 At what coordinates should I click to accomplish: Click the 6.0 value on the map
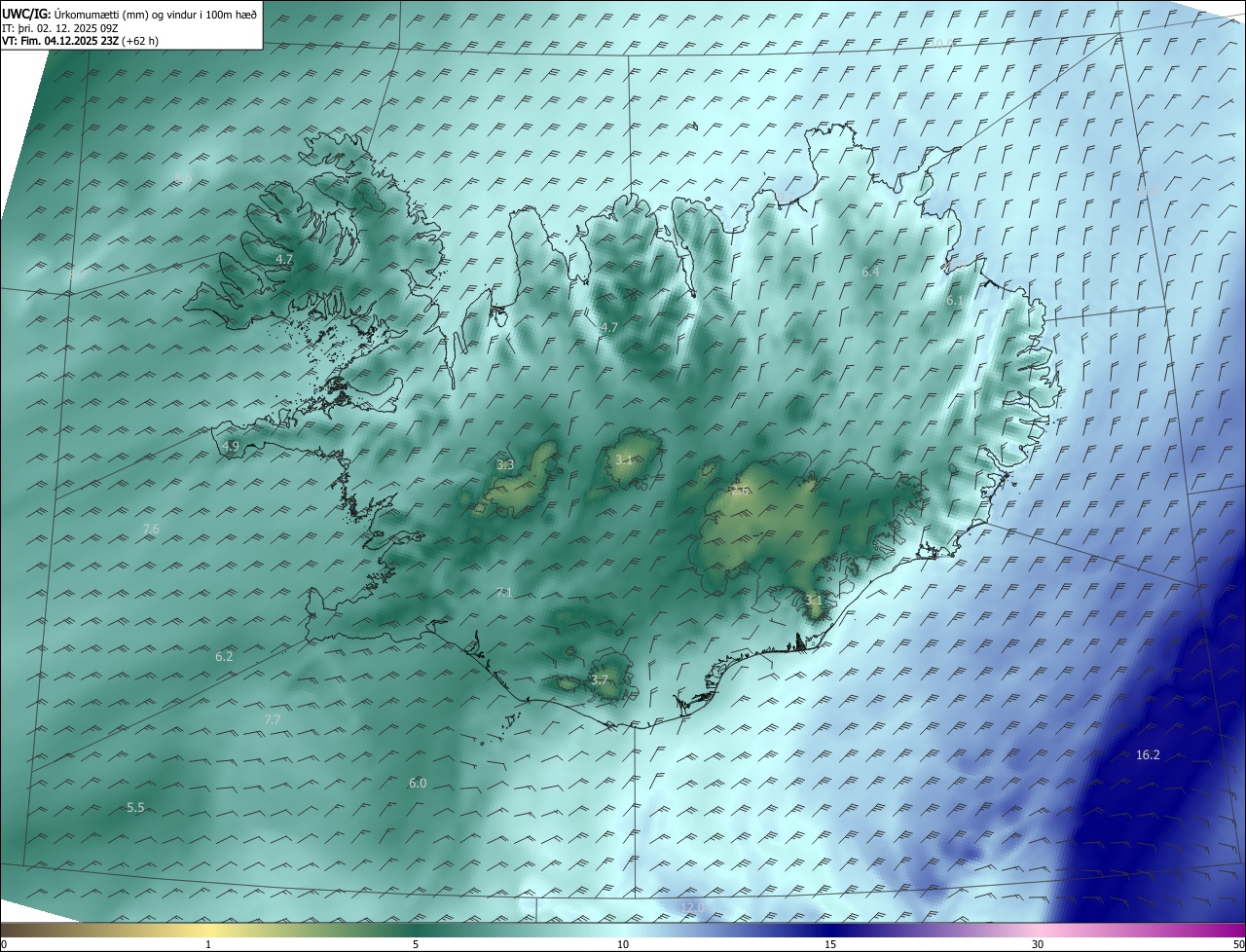tap(417, 783)
